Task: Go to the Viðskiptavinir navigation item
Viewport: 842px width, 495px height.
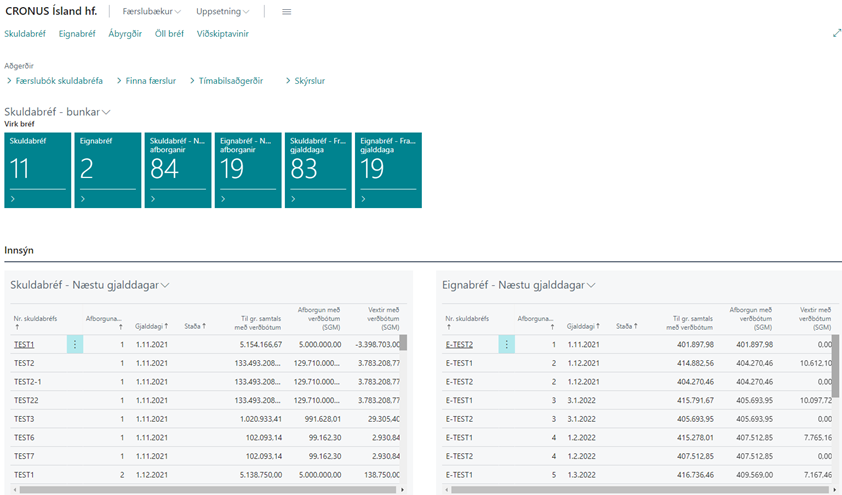Action: [223, 34]
